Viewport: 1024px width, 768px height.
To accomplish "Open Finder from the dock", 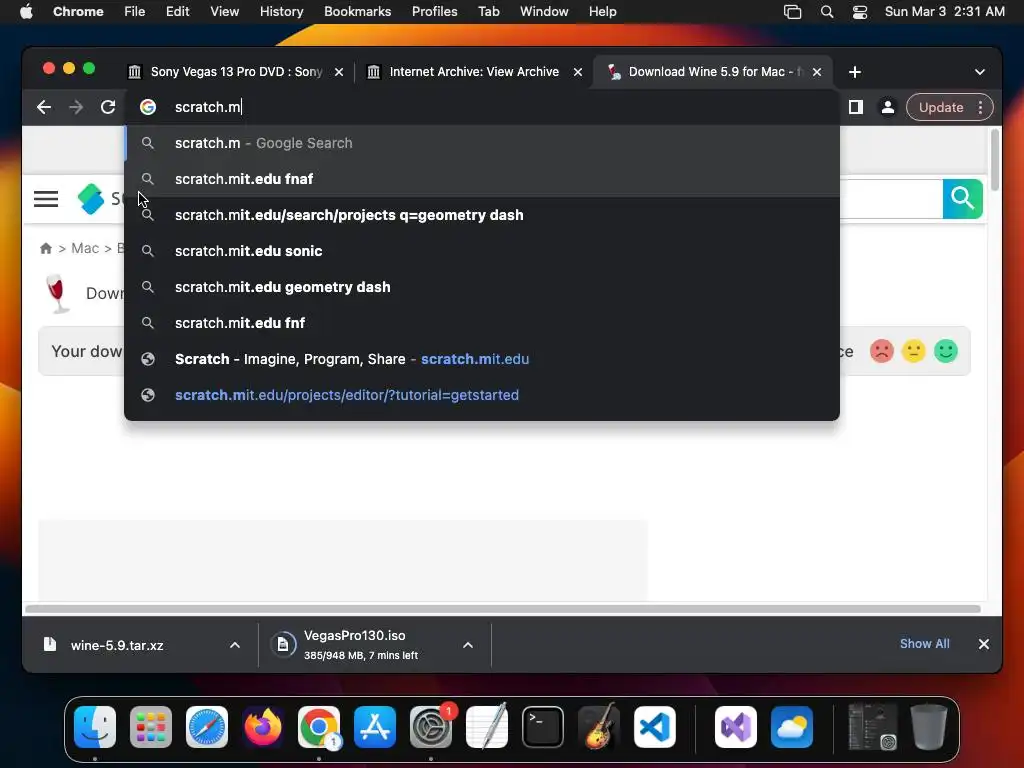I will [x=95, y=727].
